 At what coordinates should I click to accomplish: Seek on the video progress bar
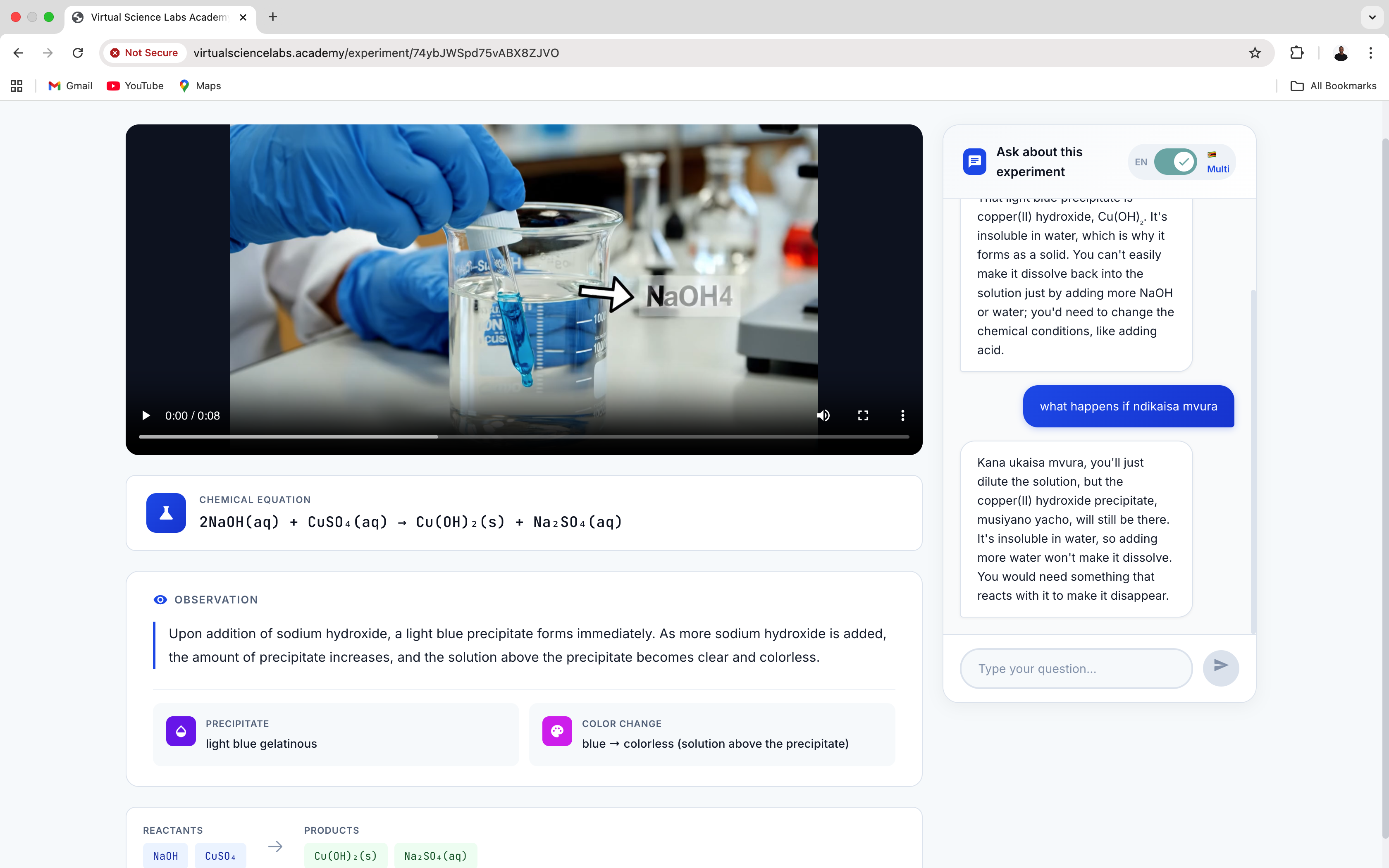(x=523, y=437)
